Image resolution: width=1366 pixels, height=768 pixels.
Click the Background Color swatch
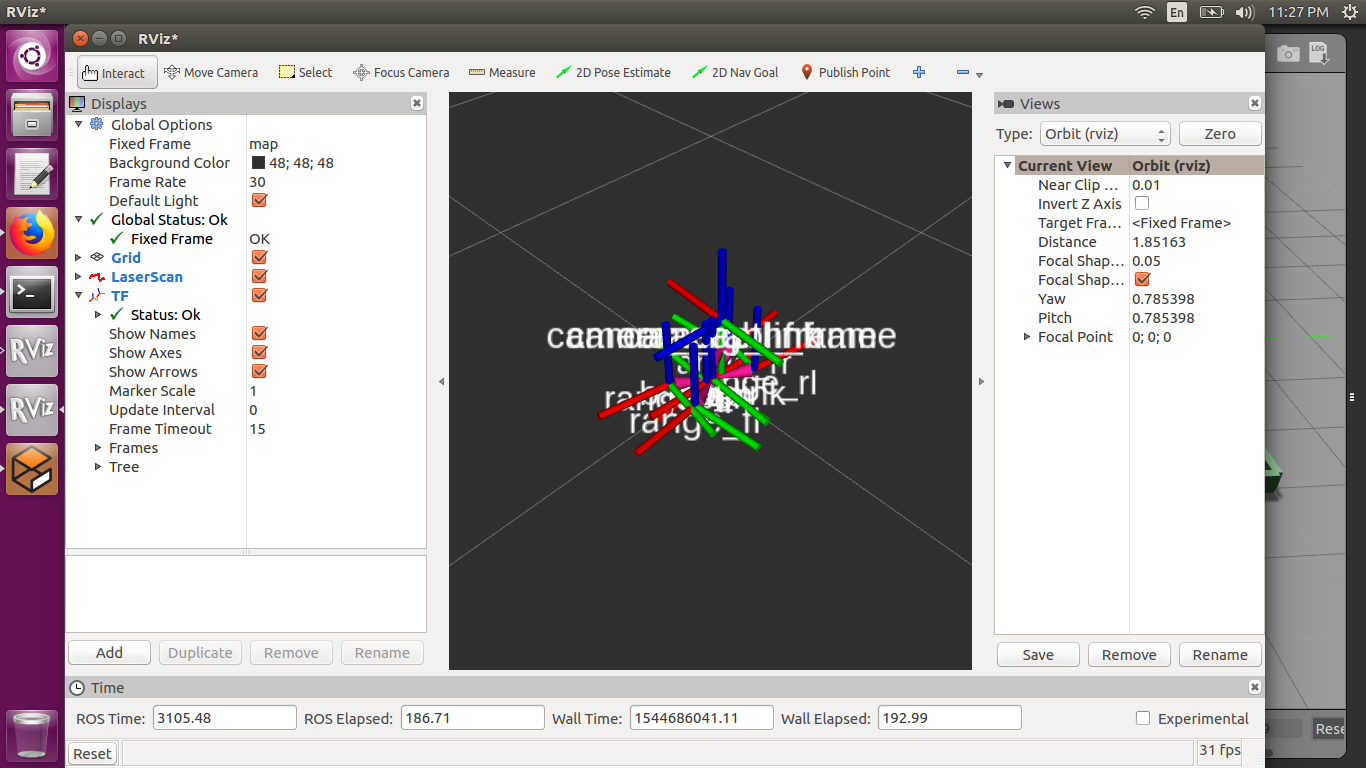click(x=258, y=162)
